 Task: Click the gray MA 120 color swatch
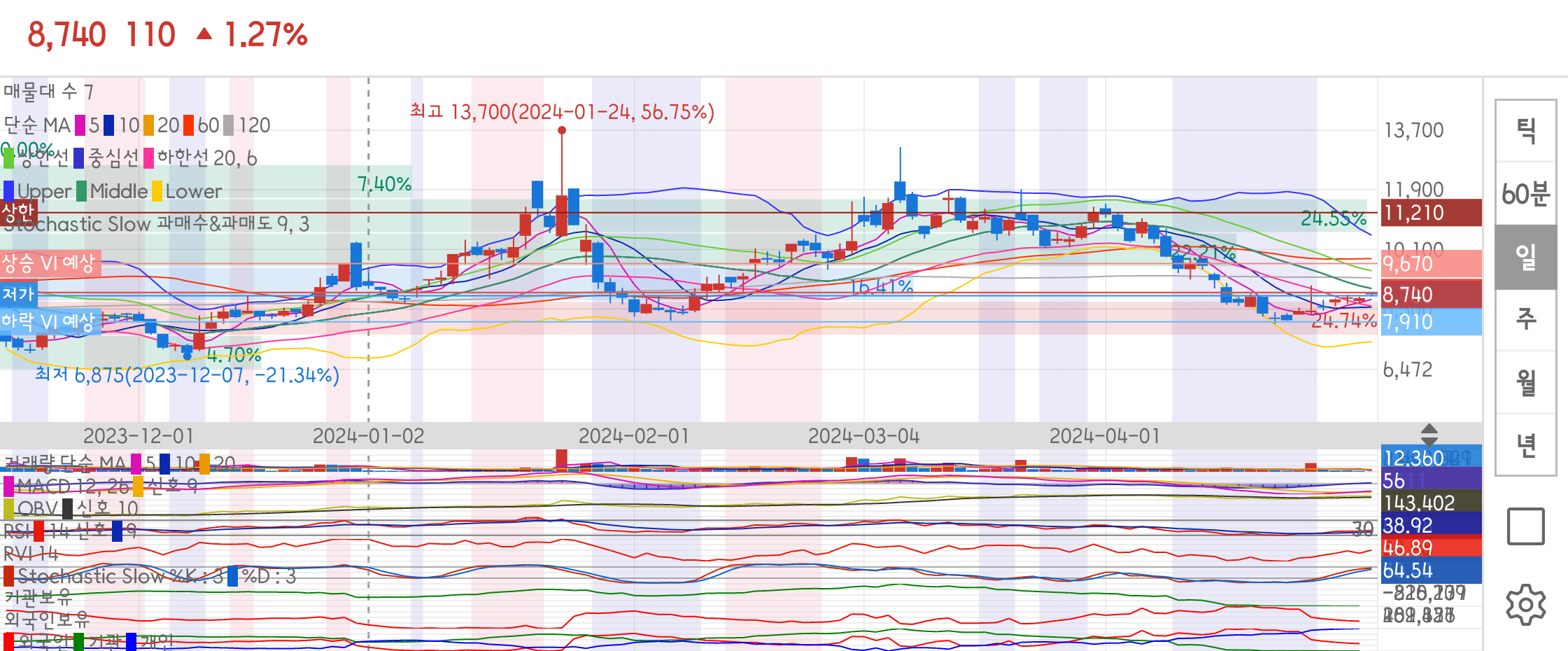click(228, 125)
